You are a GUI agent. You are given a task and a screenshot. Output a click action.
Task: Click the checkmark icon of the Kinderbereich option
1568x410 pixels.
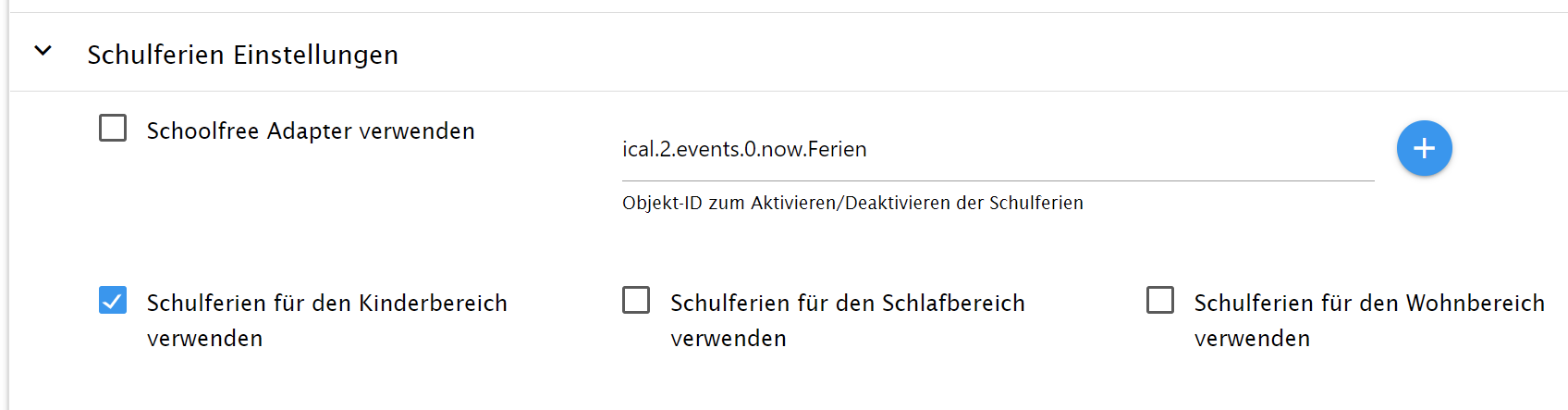(x=113, y=300)
